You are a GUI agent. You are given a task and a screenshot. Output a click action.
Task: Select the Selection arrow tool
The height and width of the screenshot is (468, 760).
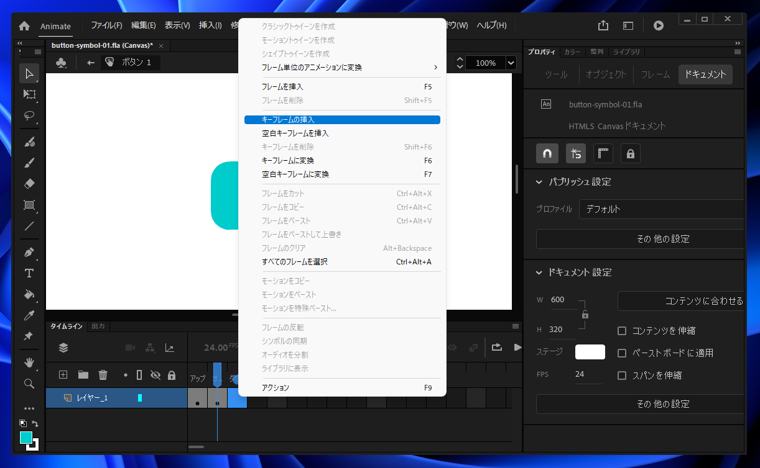[29, 74]
